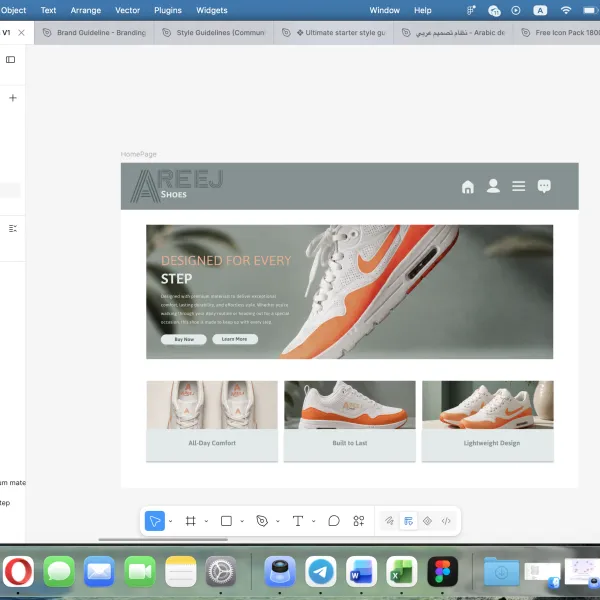Viewport: 600px width, 600px height.
Task: Close the V1 file tab
Action: pos(21,33)
